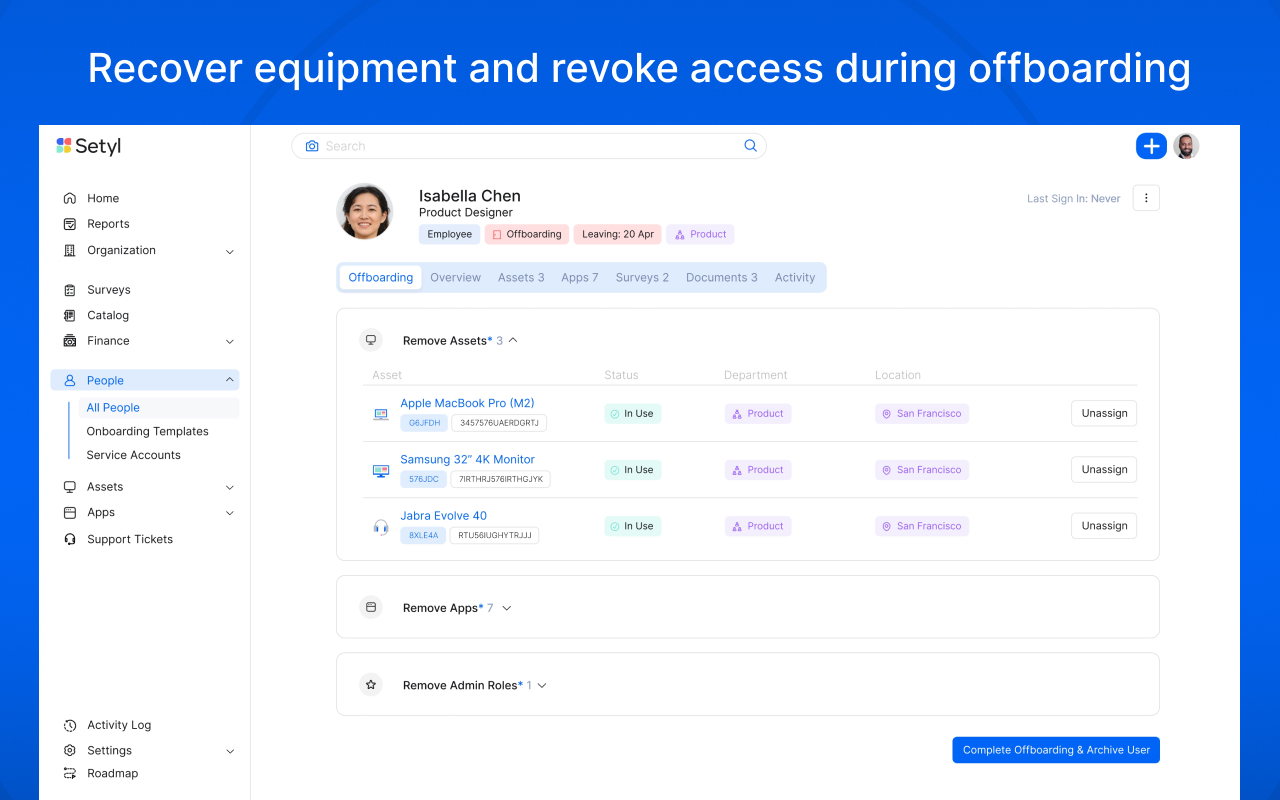Screen dimensions: 1280x800
Task: Click the Product department tag under name
Action: coord(700,234)
